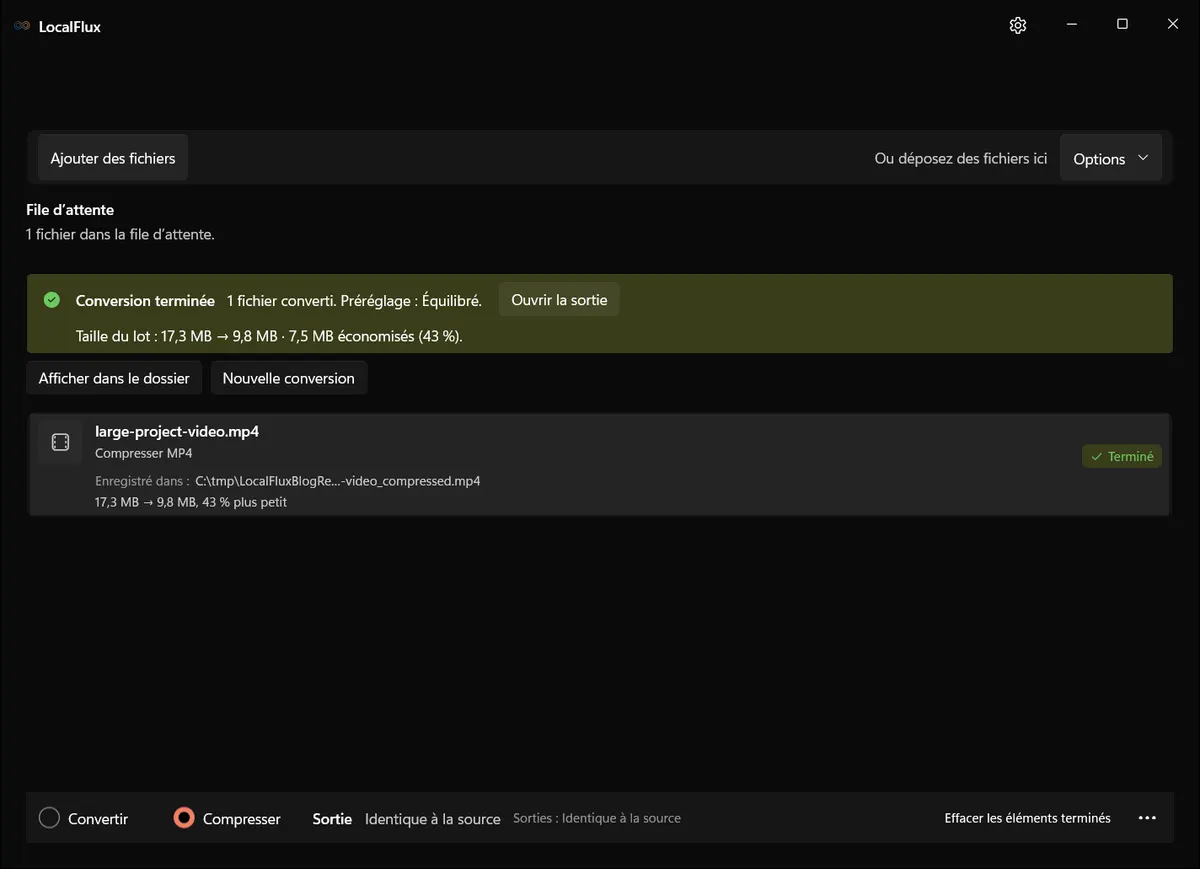
Task: Click the 'File d'attente' heading
Action: coord(70,210)
